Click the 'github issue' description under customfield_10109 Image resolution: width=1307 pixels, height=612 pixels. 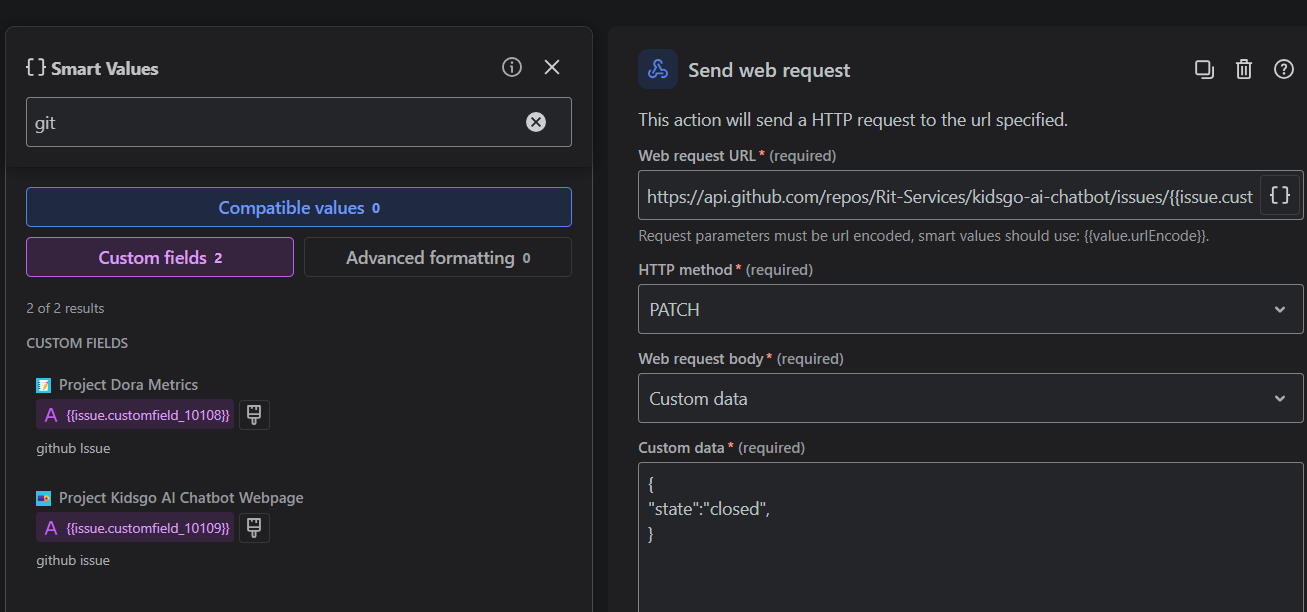[x=73, y=561]
